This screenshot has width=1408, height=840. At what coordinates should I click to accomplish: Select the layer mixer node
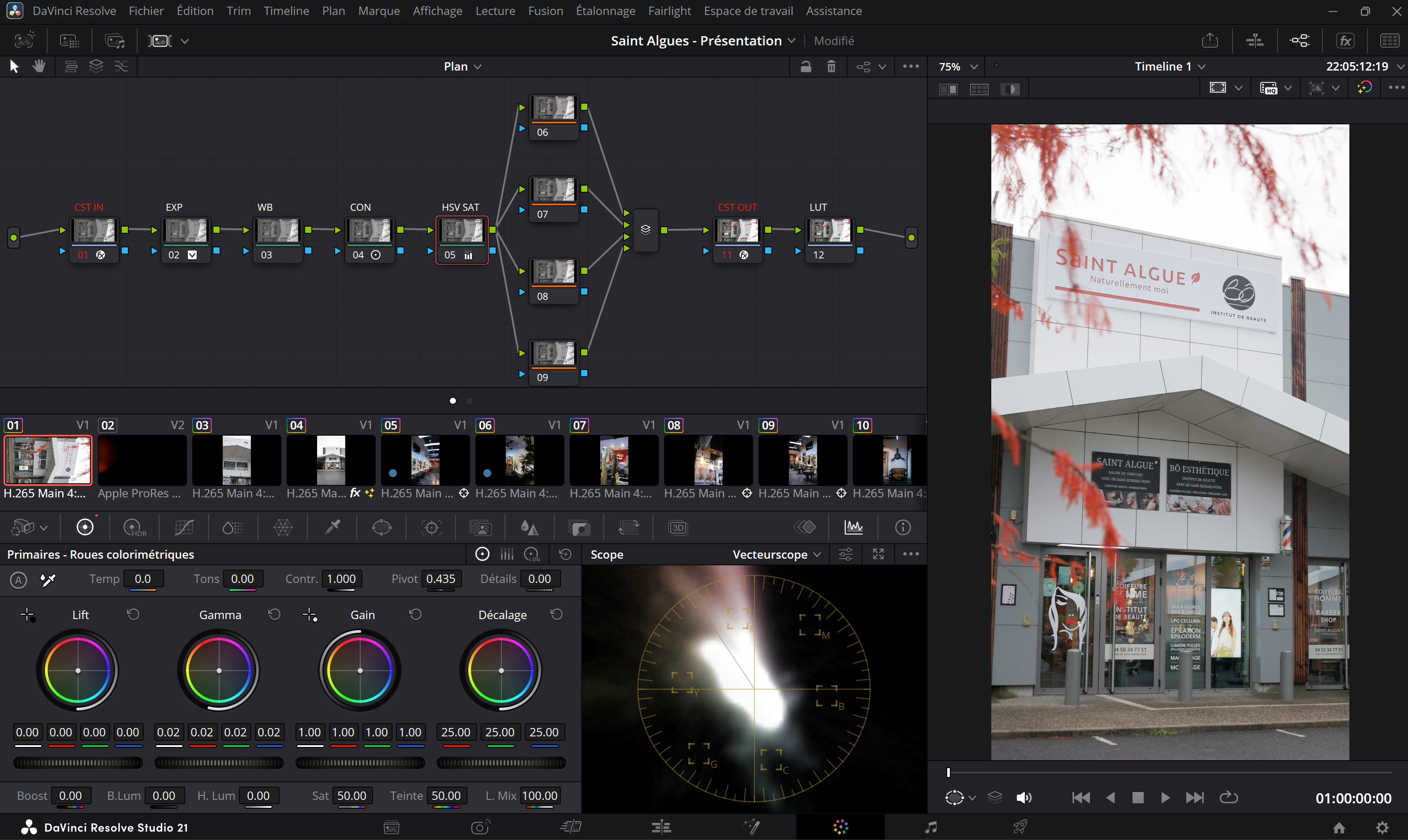point(646,230)
